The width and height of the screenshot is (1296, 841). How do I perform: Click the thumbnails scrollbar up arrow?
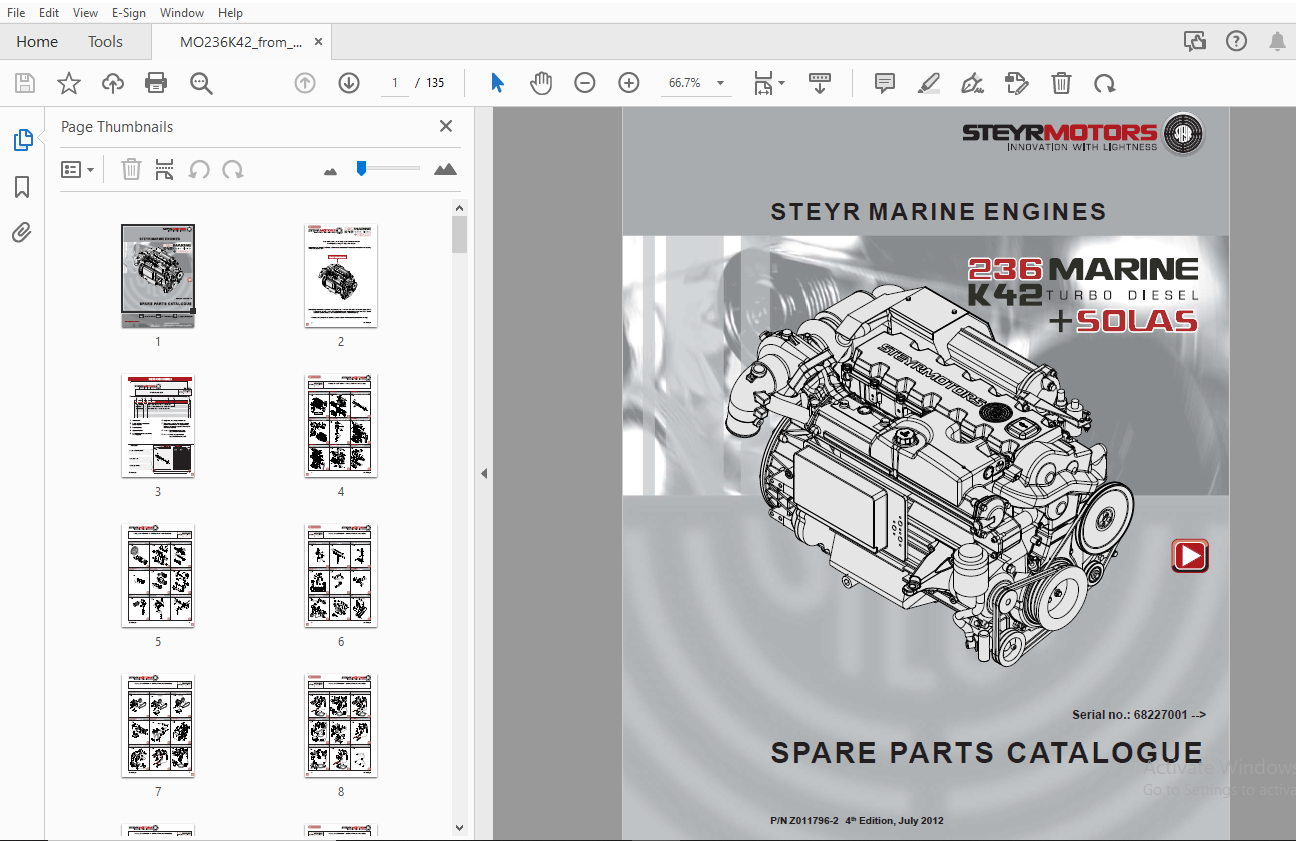(459, 208)
